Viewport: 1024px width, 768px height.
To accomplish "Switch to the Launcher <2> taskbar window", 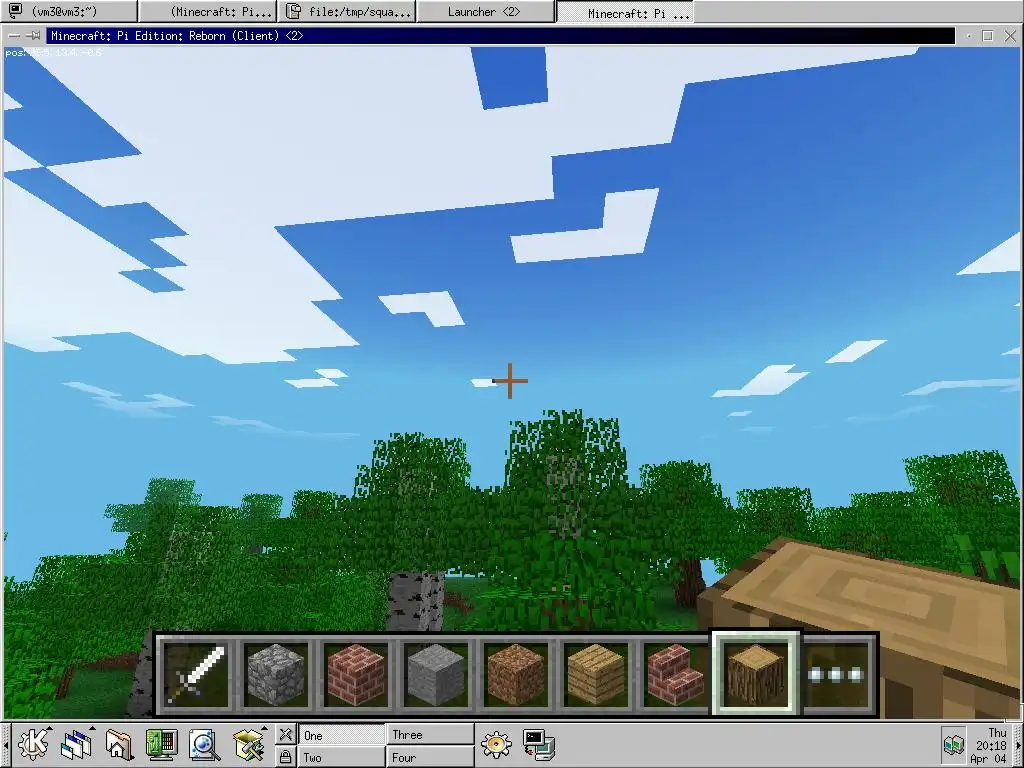I will [x=485, y=11].
